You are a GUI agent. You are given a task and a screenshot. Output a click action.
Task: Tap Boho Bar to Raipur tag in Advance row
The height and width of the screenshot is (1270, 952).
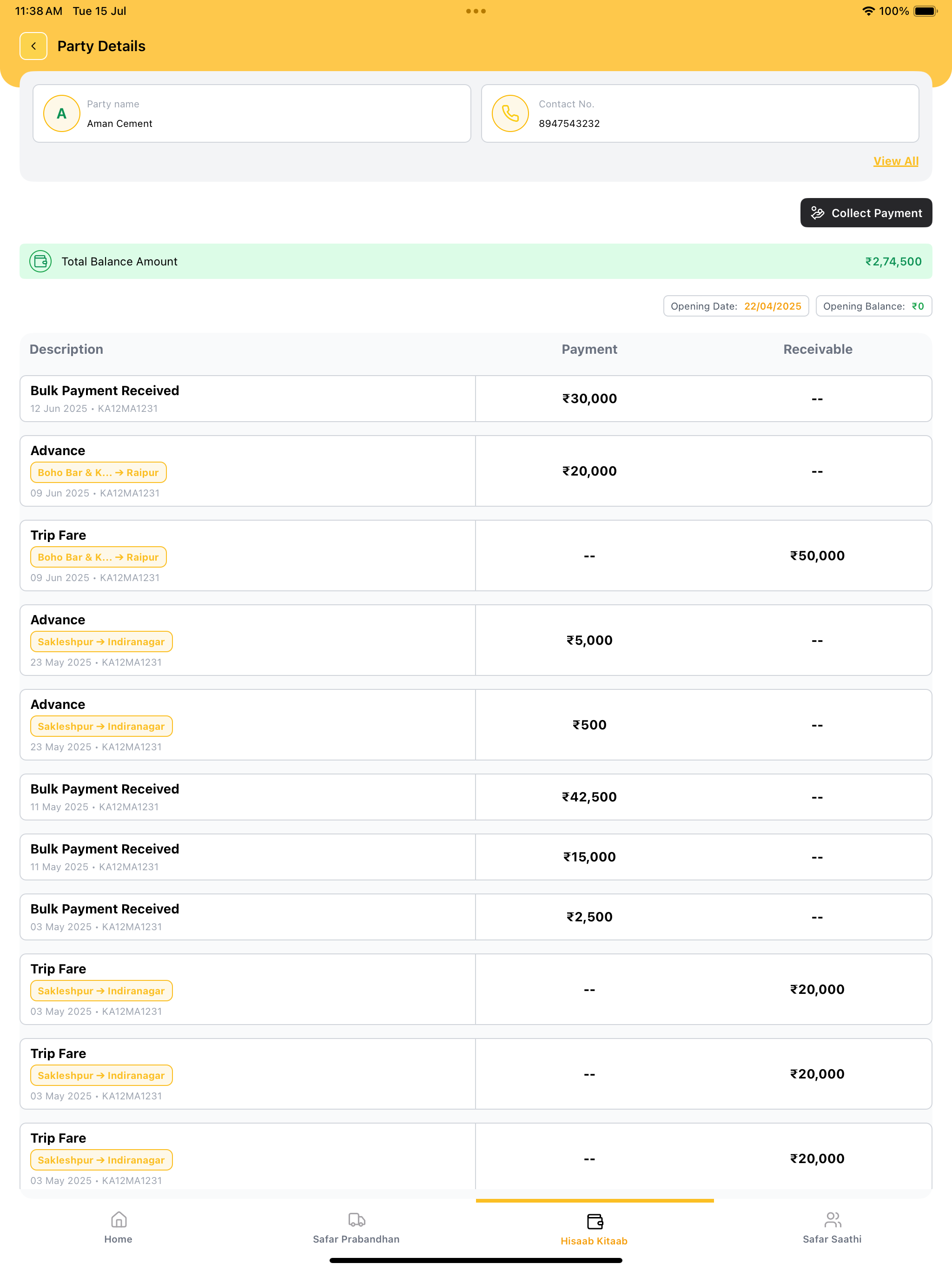click(x=98, y=473)
